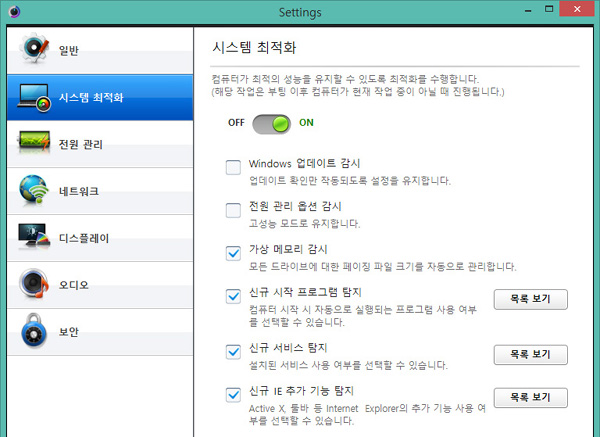Screen dimensions: 600x437
Task: Enable the 전원 관리 옵션 감시 checkbox
Action: coord(233,210)
